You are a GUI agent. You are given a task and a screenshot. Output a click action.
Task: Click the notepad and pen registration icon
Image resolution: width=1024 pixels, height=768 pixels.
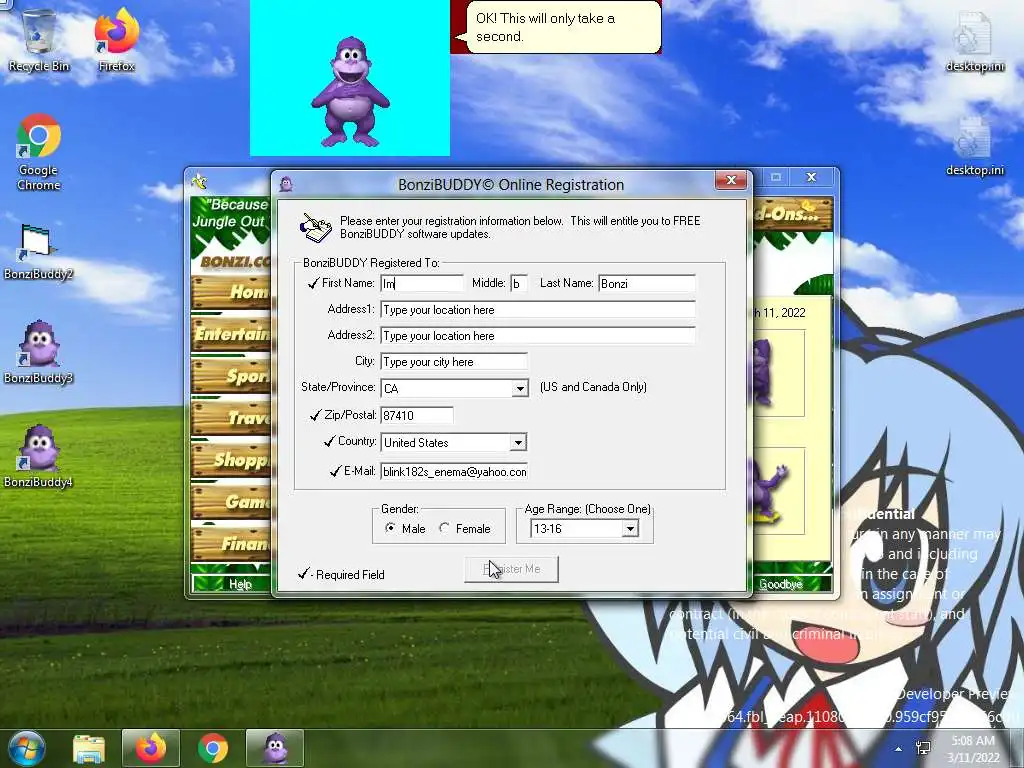tap(315, 227)
